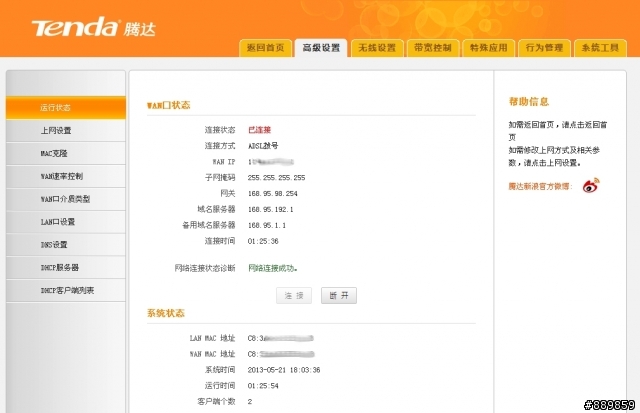Click DNS server value 168.95.192.1
The height and width of the screenshot is (413, 640).
271,209
